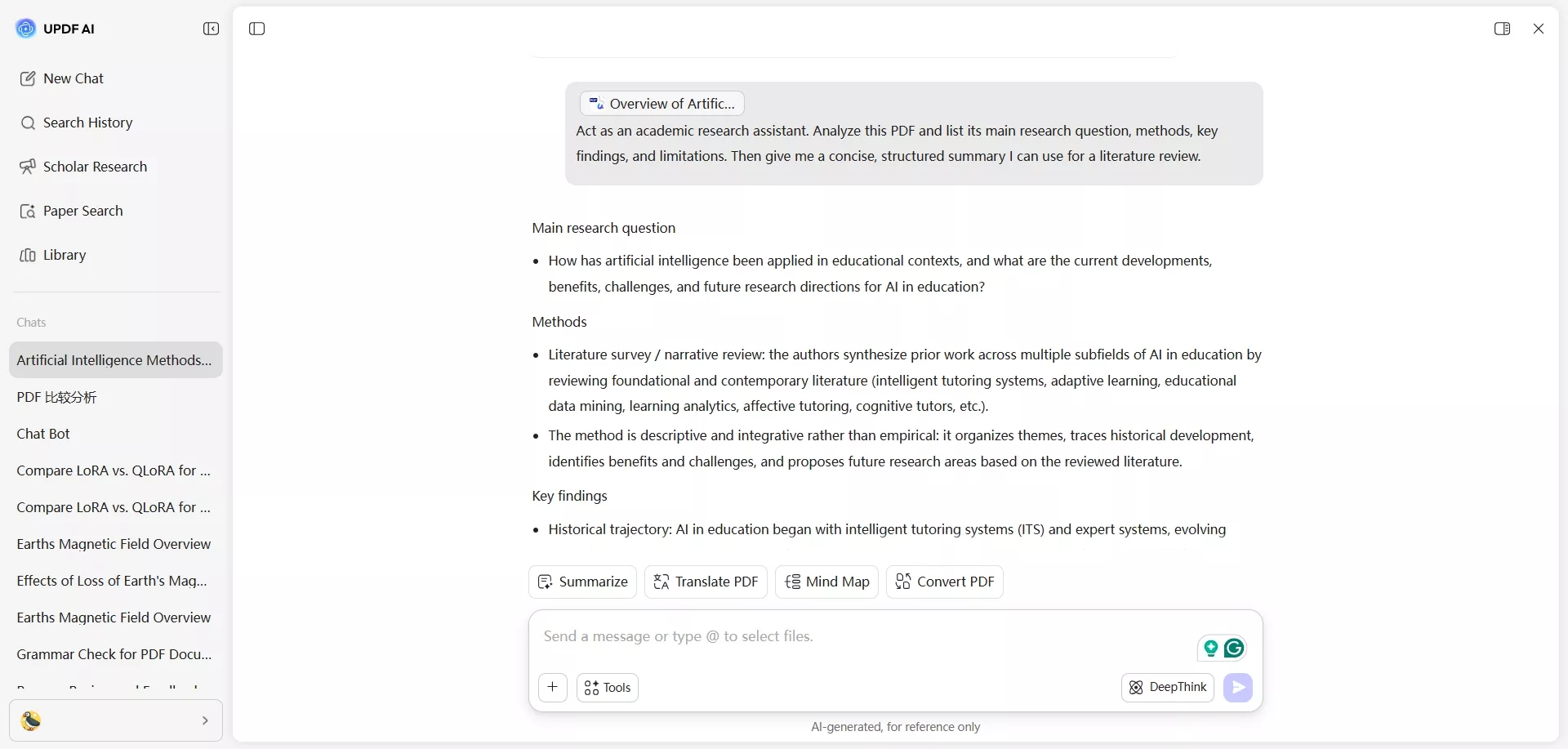Expand the user profile chevron
This screenshot has height=749, width=1568.
click(x=205, y=720)
